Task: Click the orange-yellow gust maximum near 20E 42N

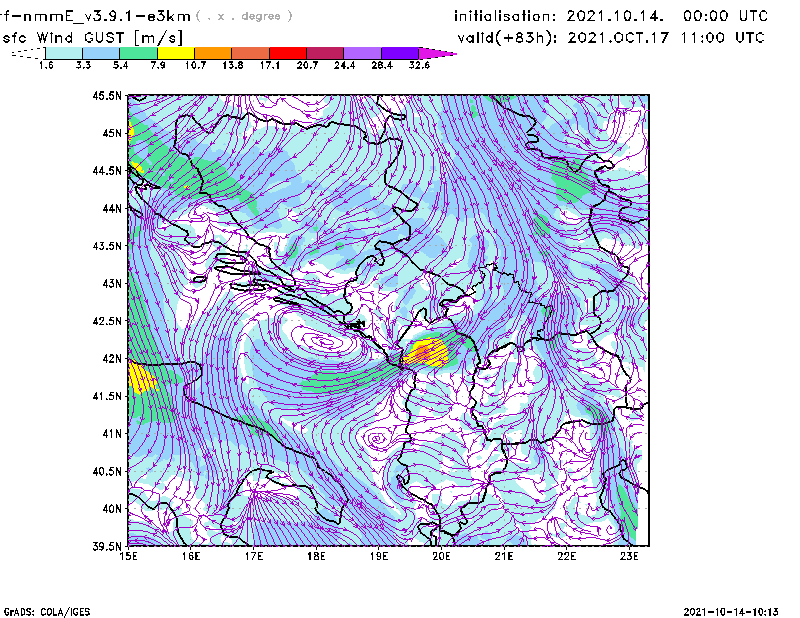Action: click(x=426, y=352)
